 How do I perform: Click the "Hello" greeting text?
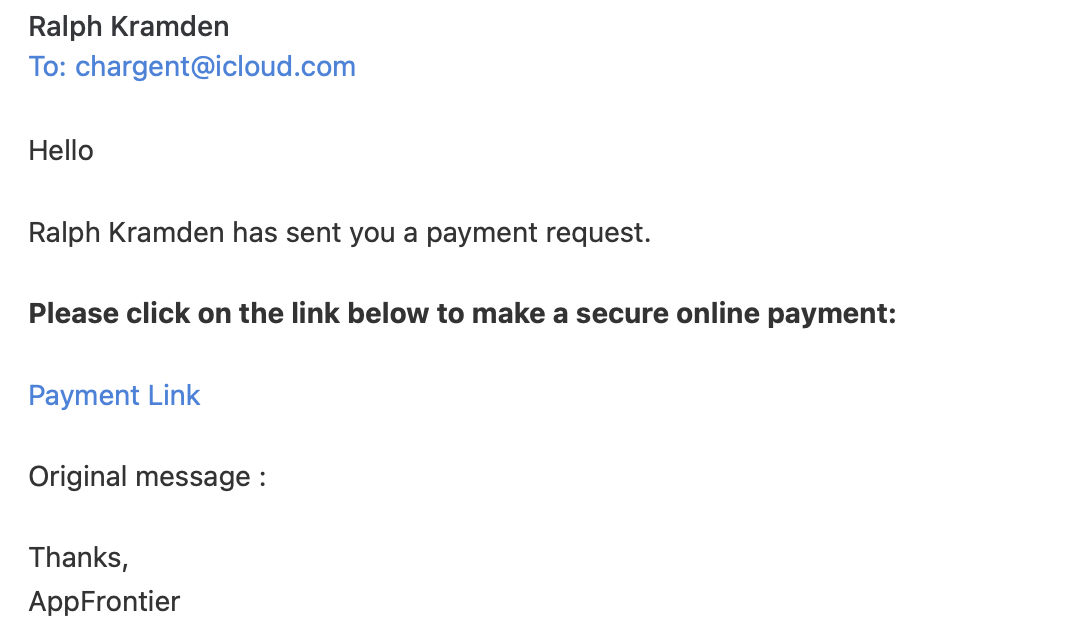click(61, 151)
